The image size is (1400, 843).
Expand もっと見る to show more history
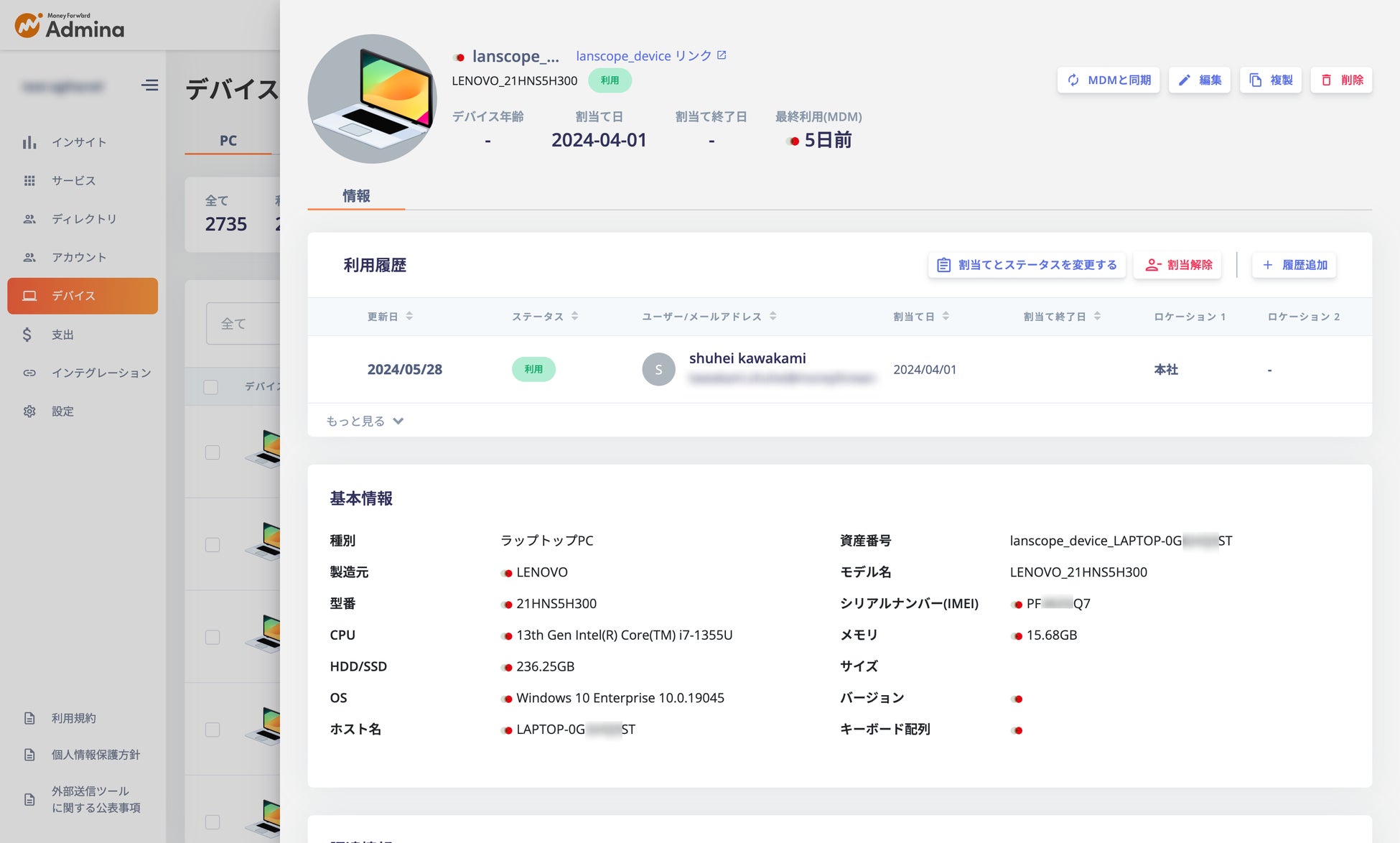(365, 421)
